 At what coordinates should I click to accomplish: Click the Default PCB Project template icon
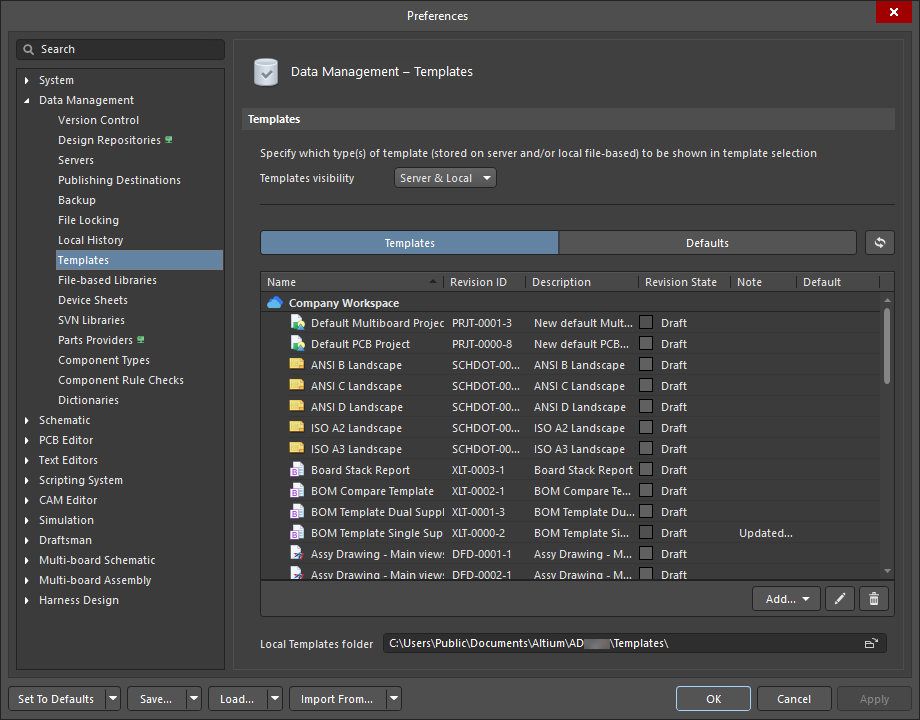click(297, 344)
